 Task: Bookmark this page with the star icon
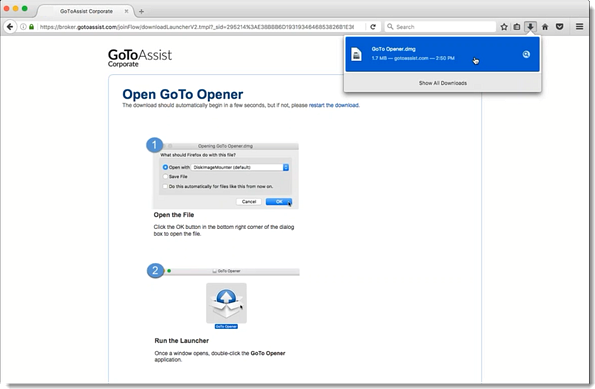click(x=504, y=27)
